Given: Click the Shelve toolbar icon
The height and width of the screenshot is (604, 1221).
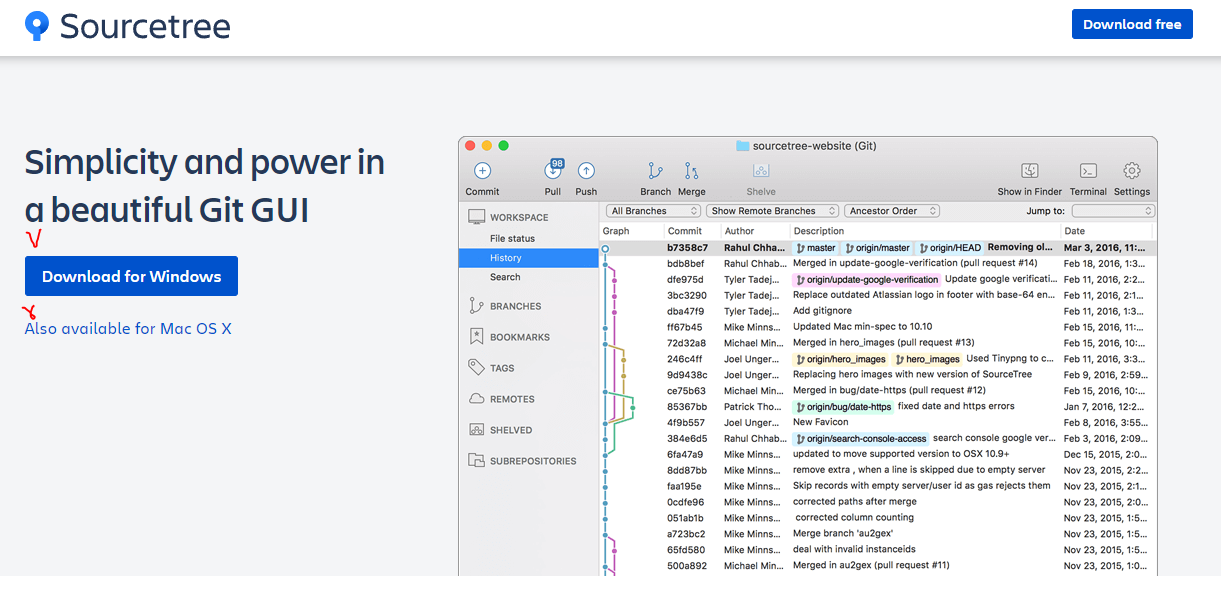Looking at the screenshot, I should tap(761, 171).
